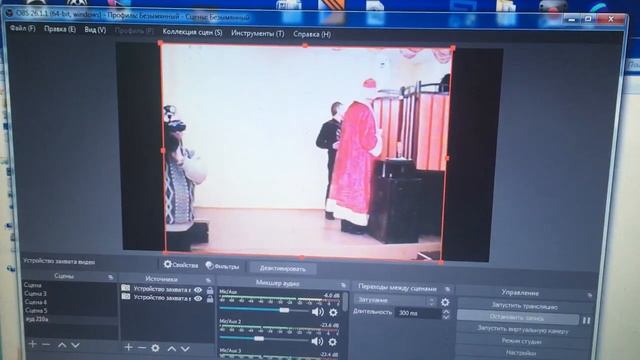Toggle visibility eye of the first source
640x360 pixels.
(198, 290)
